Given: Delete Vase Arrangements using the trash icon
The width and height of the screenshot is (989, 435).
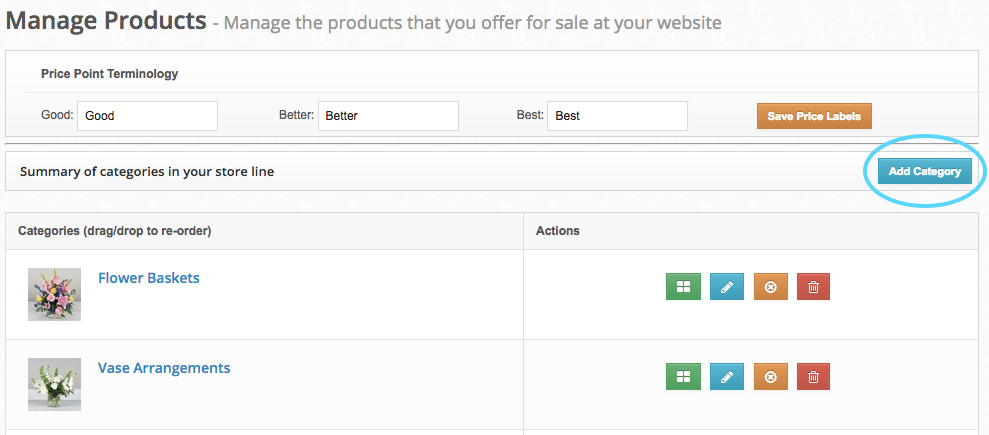Looking at the screenshot, I should (x=813, y=377).
